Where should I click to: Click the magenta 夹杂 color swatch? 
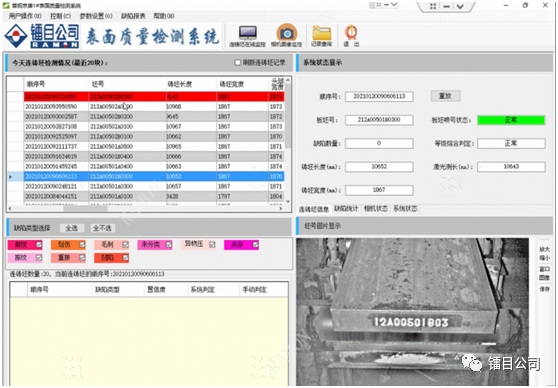(x=238, y=245)
